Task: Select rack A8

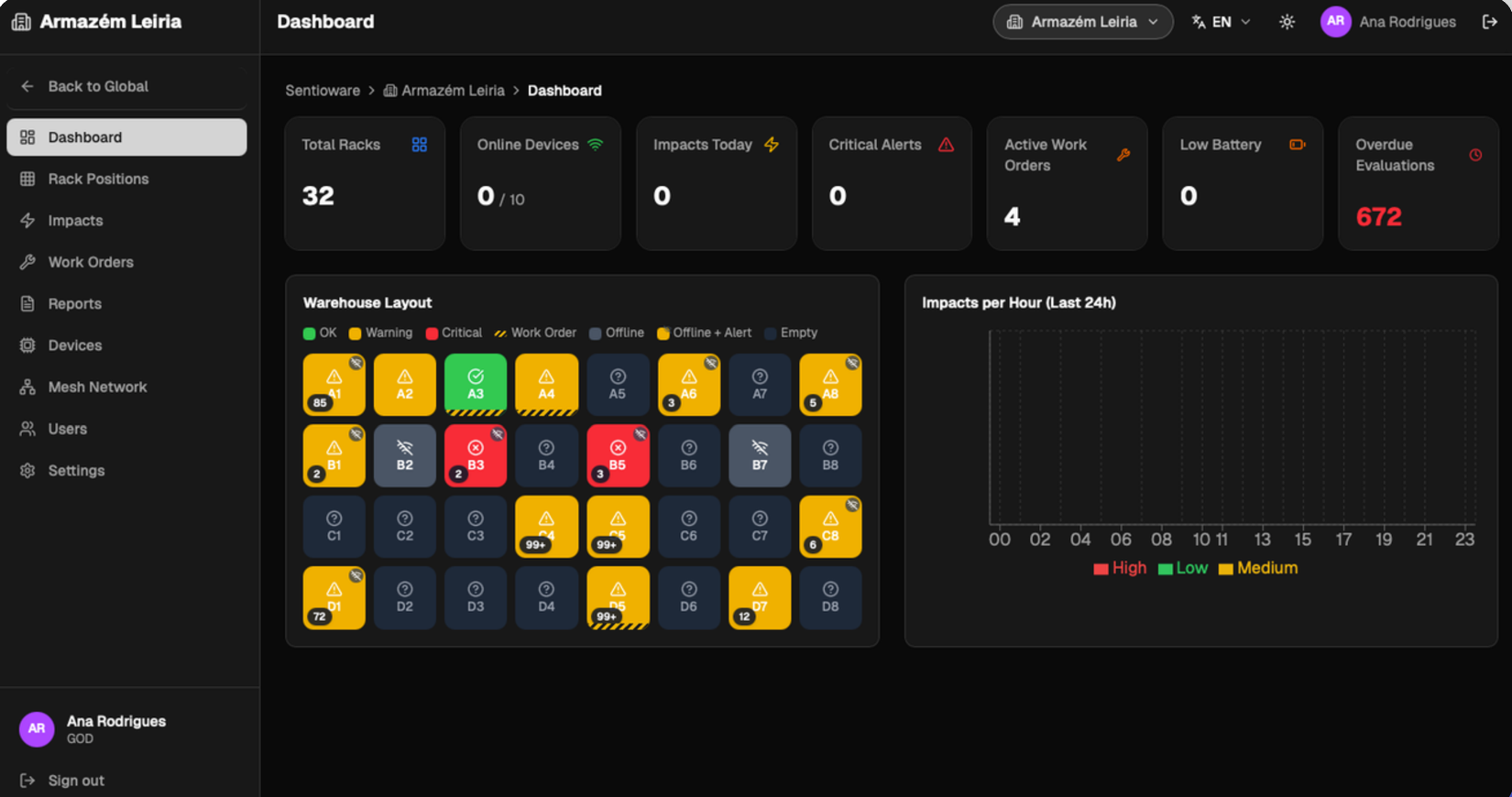Action: [830, 385]
